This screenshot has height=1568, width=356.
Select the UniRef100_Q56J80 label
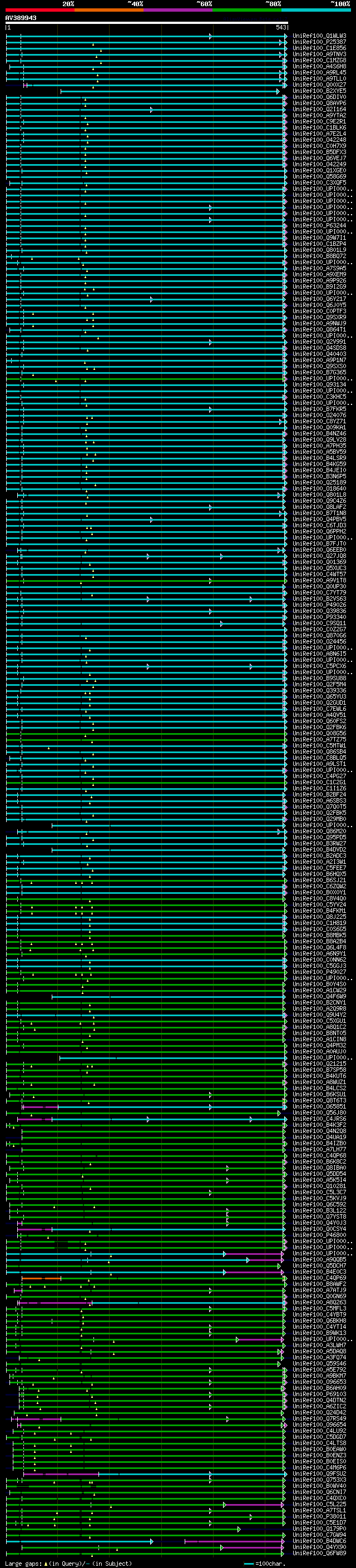[319, 1112]
